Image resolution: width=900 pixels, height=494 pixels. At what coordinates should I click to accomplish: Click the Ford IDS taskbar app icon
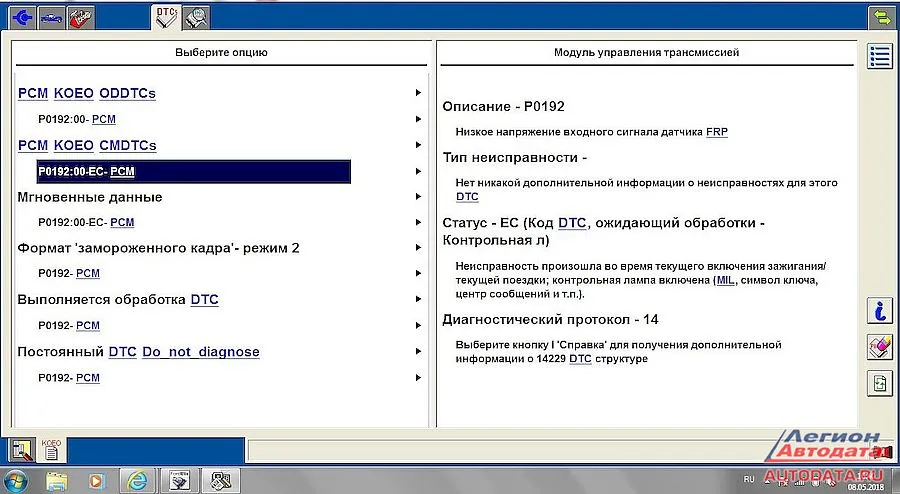[x=179, y=480]
